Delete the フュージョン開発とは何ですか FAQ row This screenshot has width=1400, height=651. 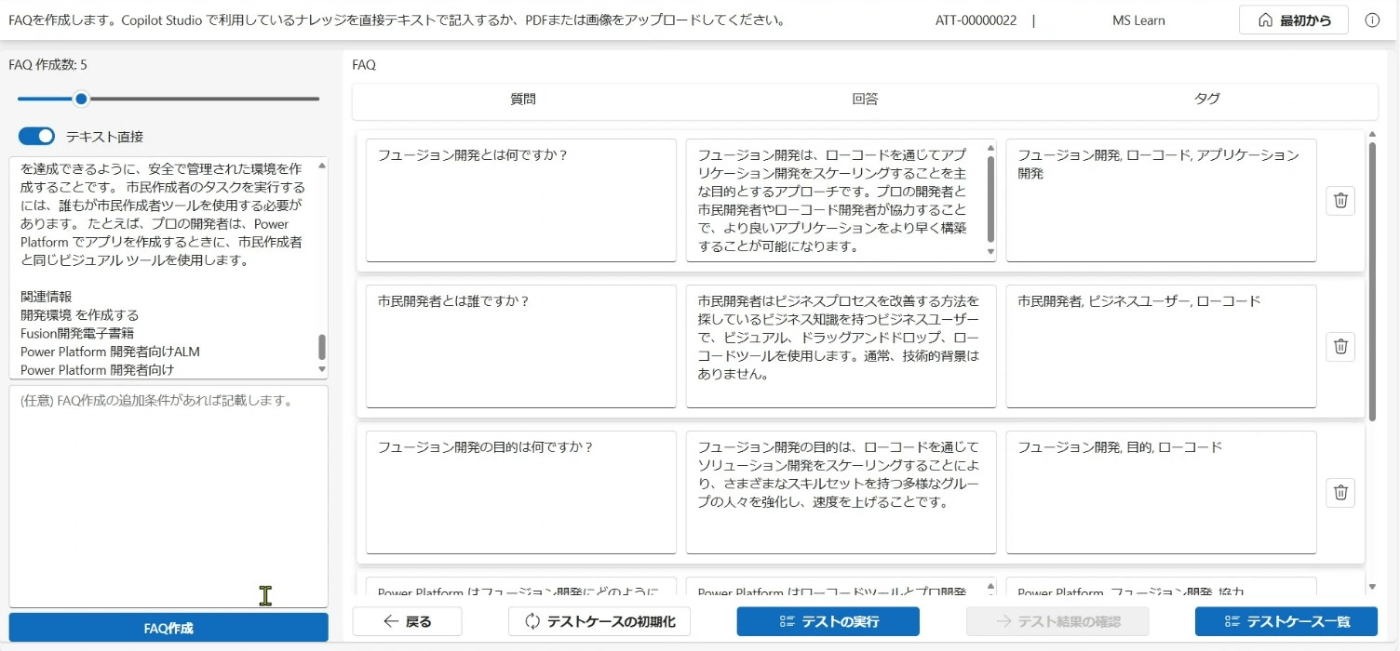click(1341, 200)
